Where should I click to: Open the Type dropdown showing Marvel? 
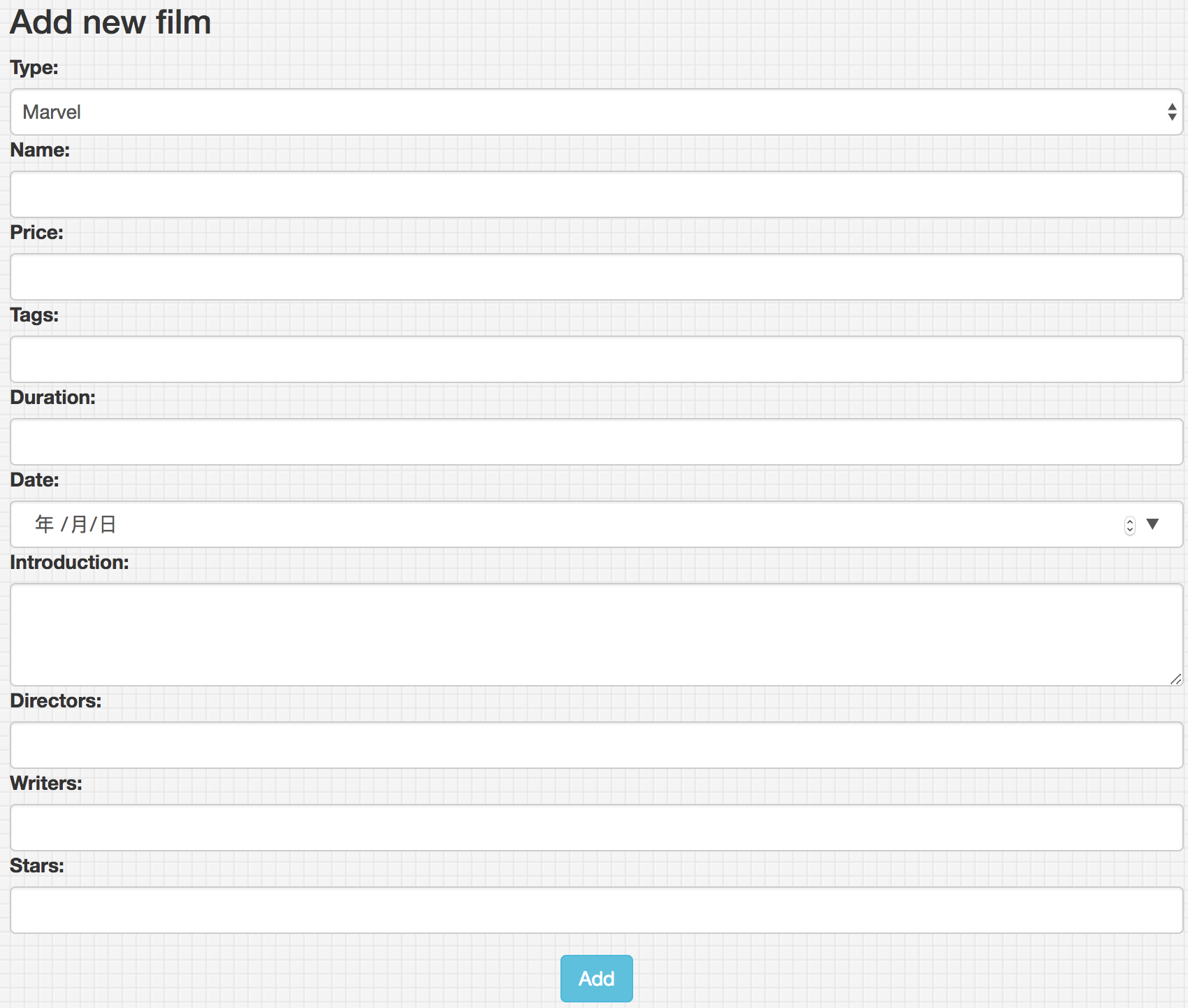click(596, 112)
